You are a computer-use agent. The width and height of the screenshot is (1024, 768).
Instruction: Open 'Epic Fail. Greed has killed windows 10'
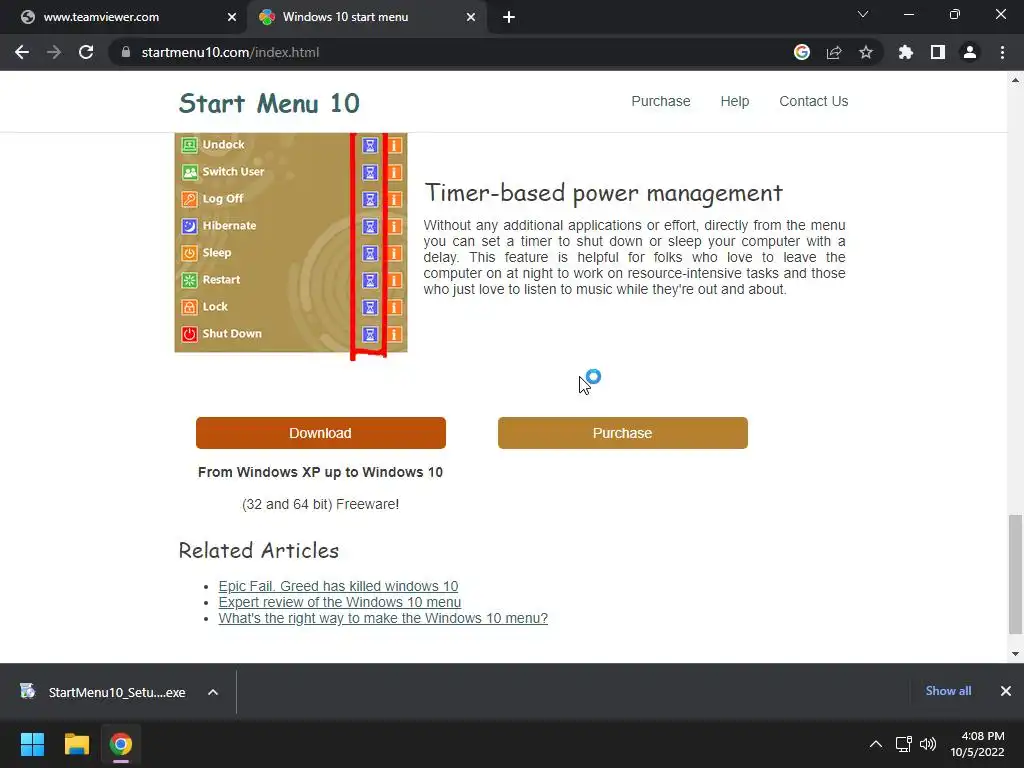338,586
